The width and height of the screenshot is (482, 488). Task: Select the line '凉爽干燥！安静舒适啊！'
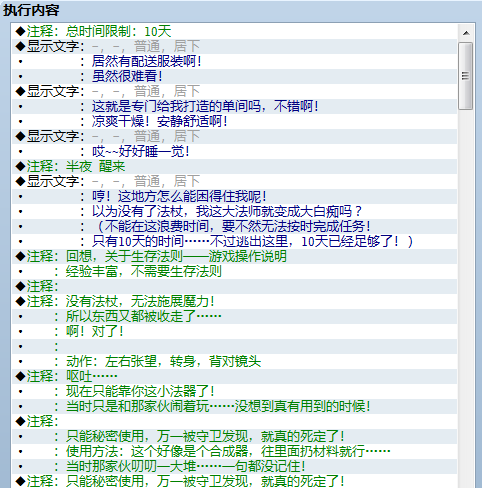point(234,121)
